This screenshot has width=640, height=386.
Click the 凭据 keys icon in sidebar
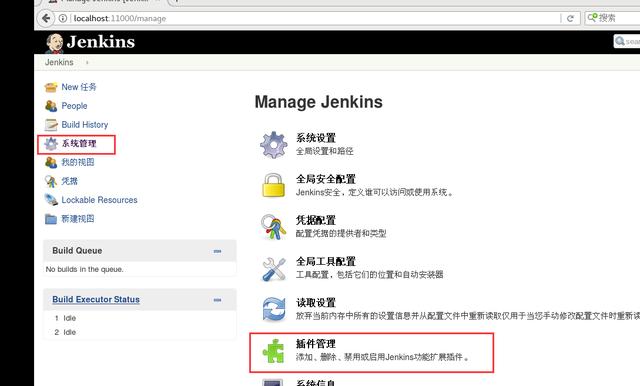pyautogui.click(x=51, y=181)
